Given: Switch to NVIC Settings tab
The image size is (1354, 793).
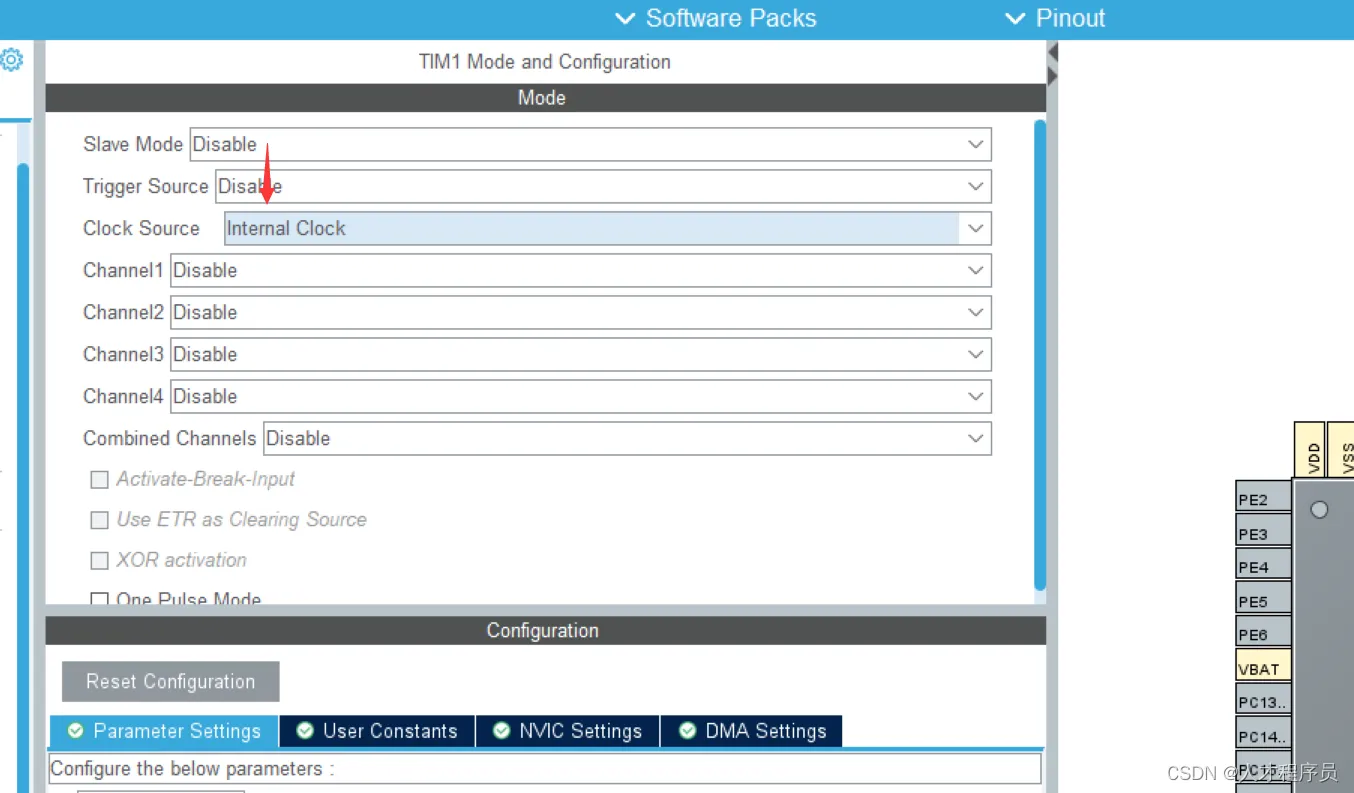Looking at the screenshot, I should click(568, 731).
